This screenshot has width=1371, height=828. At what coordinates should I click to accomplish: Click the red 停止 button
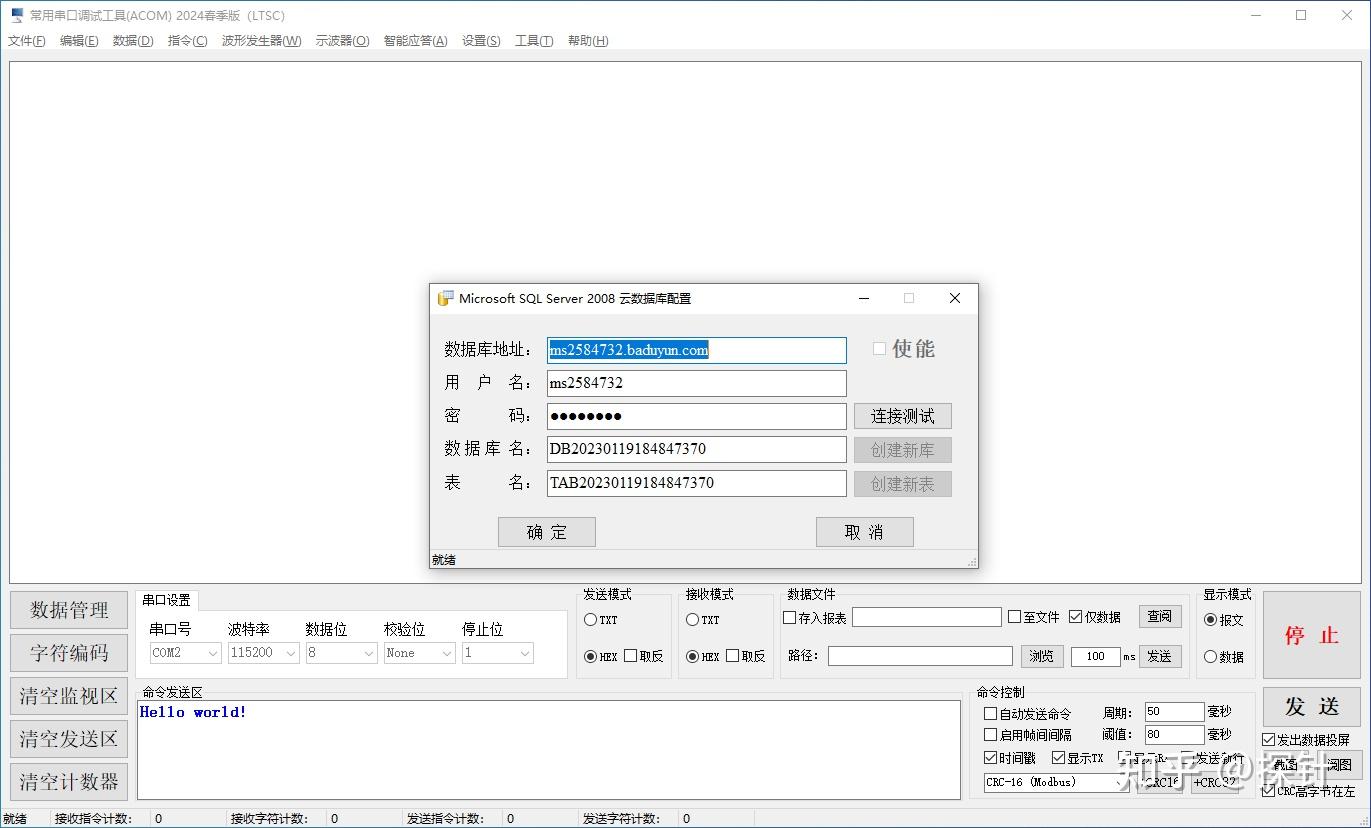[1312, 635]
